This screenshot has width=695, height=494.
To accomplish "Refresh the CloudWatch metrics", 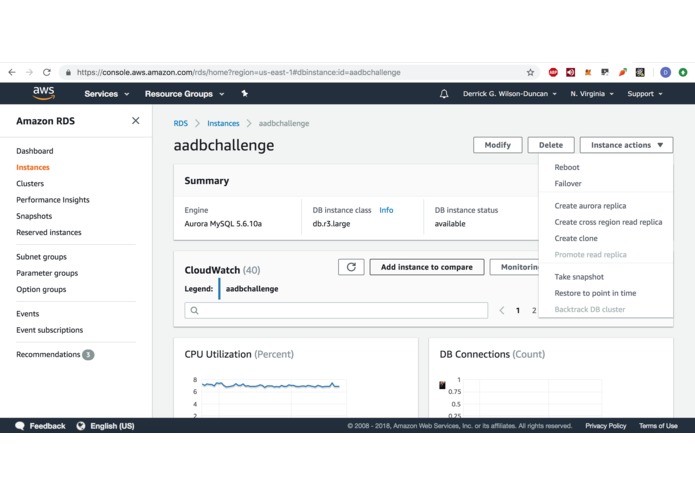I will [351, 267].
